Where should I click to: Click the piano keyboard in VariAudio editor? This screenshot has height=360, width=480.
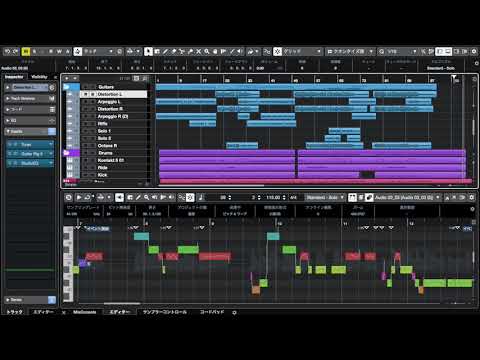68,263
